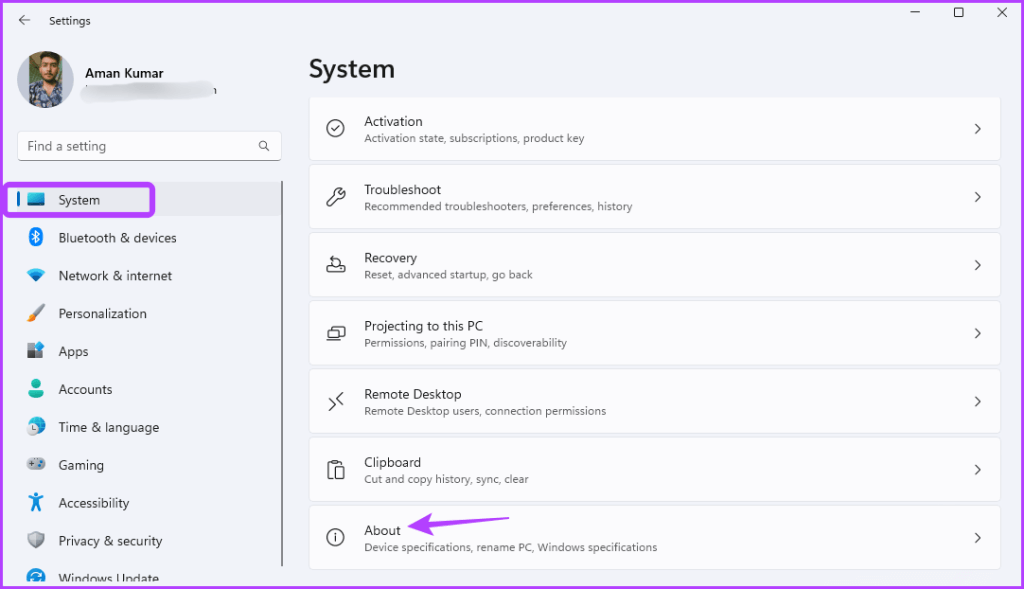Screen dimensions: 1024x589
Task: Open the Apps settings section
Action: (73, 351)
